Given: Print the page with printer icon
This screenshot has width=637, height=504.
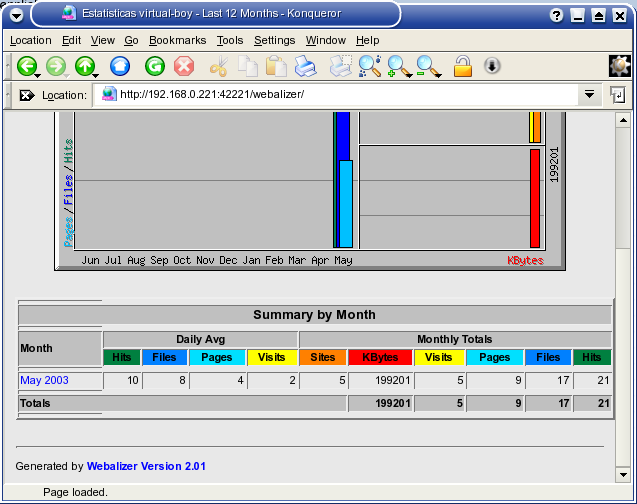Looking at the screenshot, I should point(306,66).
